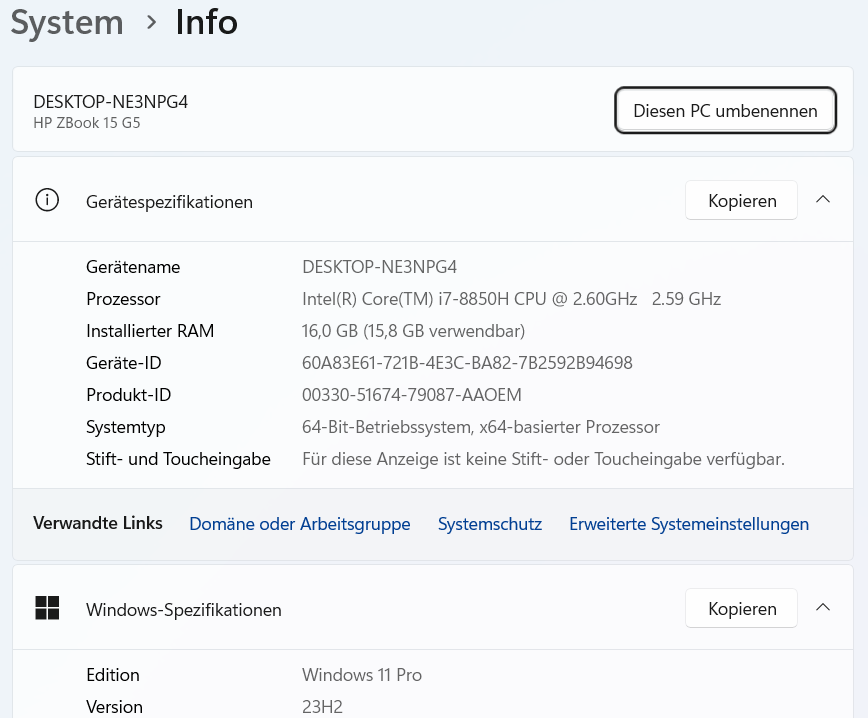Select the Gerätespezifikationen header text
This screenshot has width=868, height=718.
click(169, 202)
